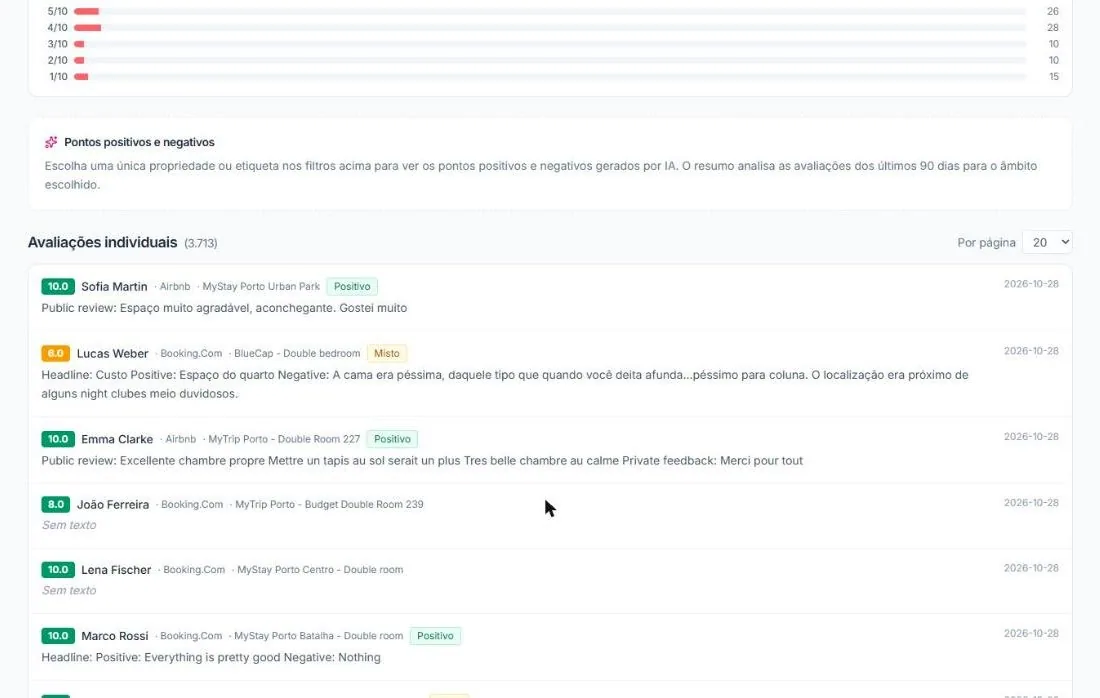
Task: Click MyStay Porto Urban Park property name
Action: coord(261,286)
